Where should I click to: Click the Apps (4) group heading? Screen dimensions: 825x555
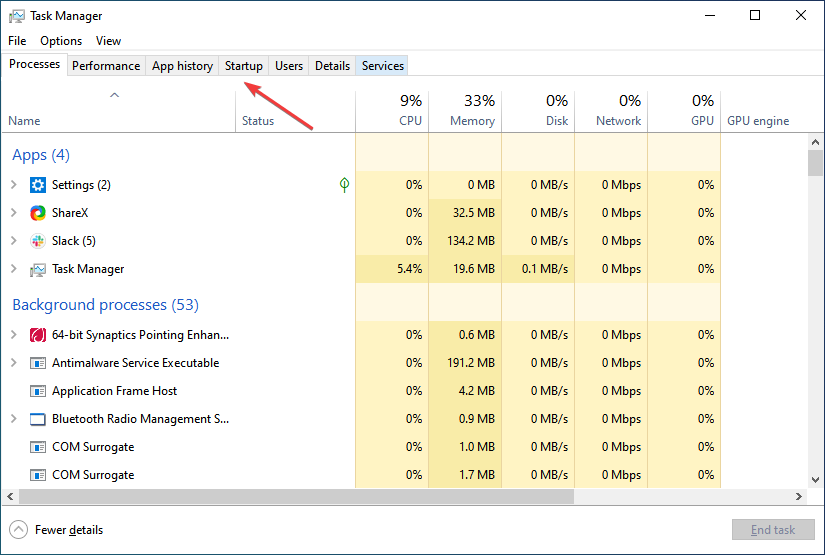tap(41, 155)
